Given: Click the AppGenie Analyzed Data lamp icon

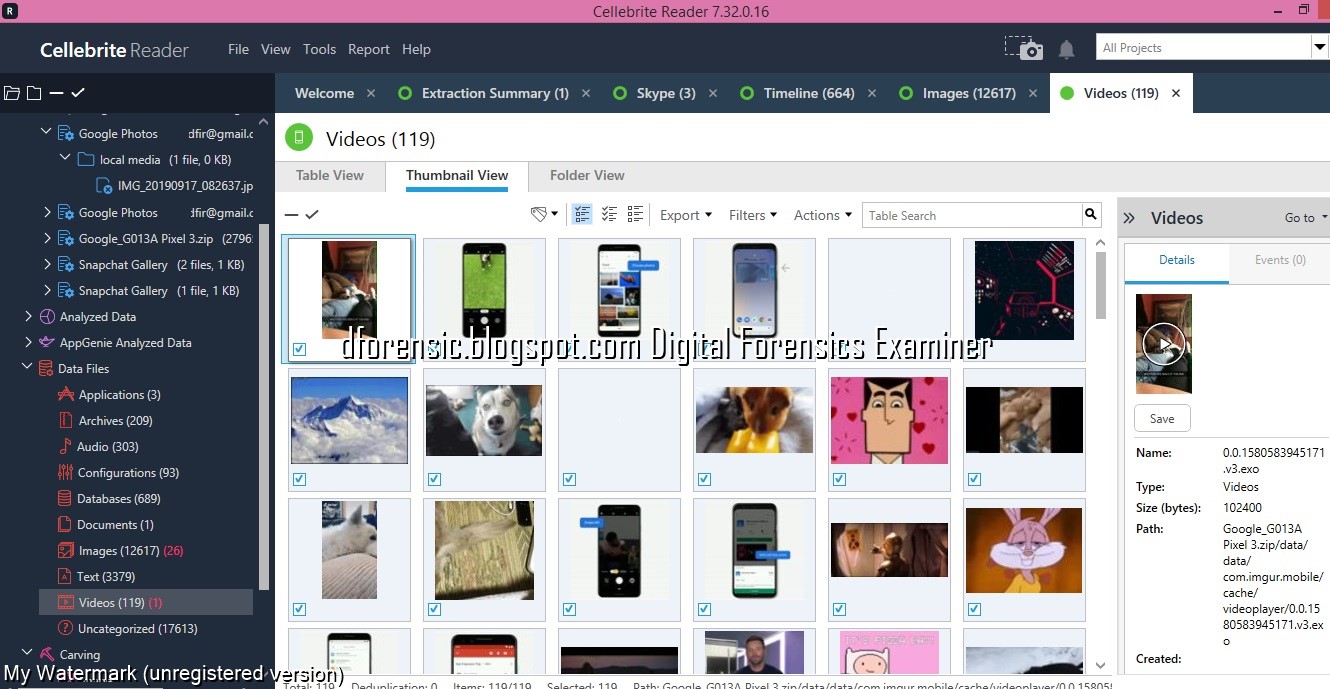Looking at the screenshot, I should pos(46,343).
